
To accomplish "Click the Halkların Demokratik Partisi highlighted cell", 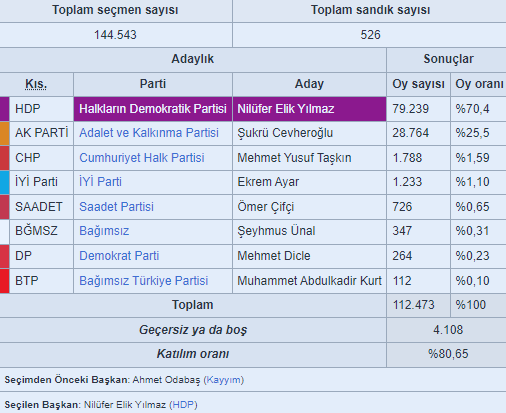I will [x=153, y=109].
